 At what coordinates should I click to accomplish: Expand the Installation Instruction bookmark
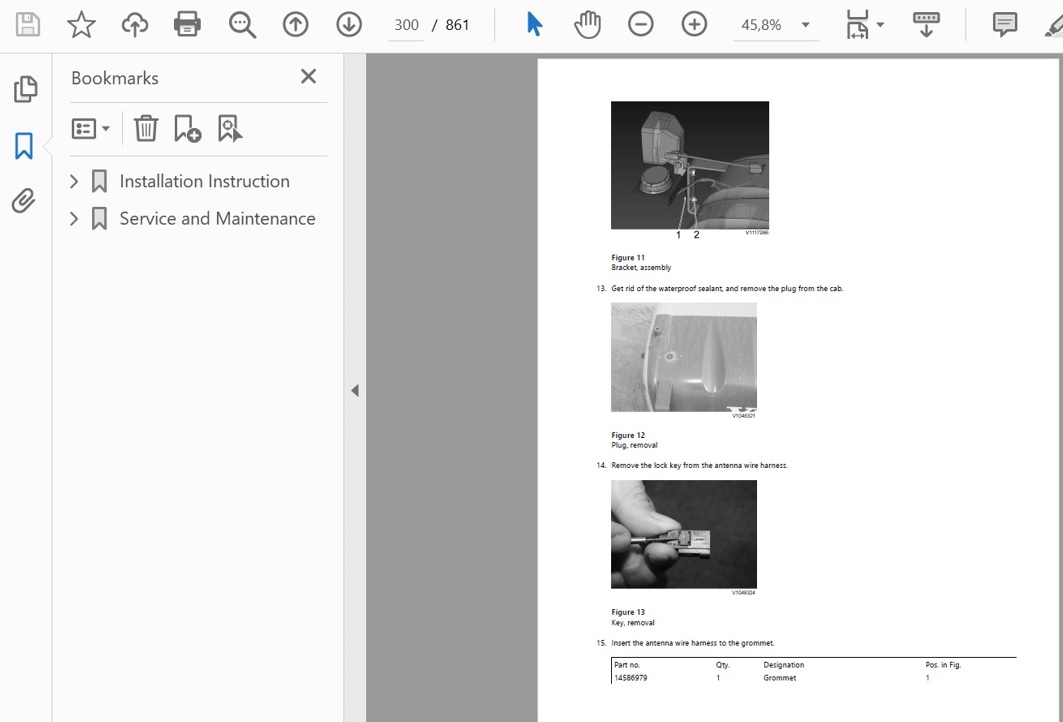coord(74,181)
